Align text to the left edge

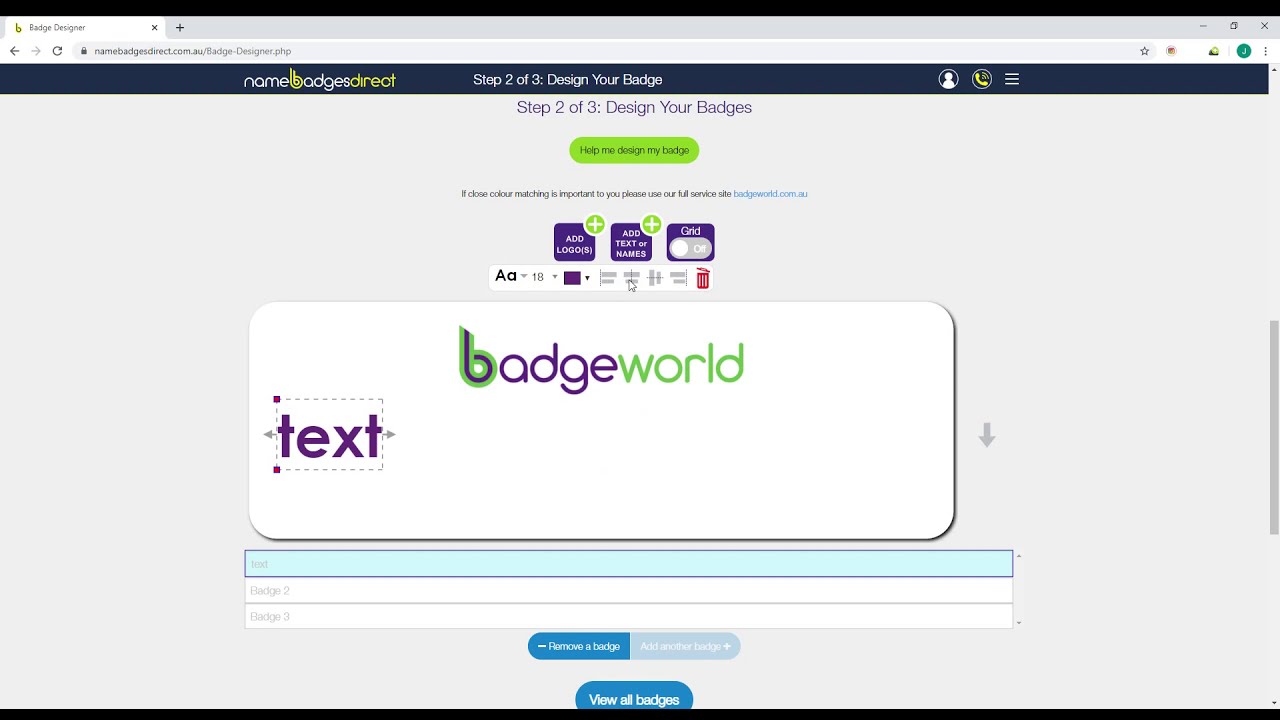coord(608,278)
